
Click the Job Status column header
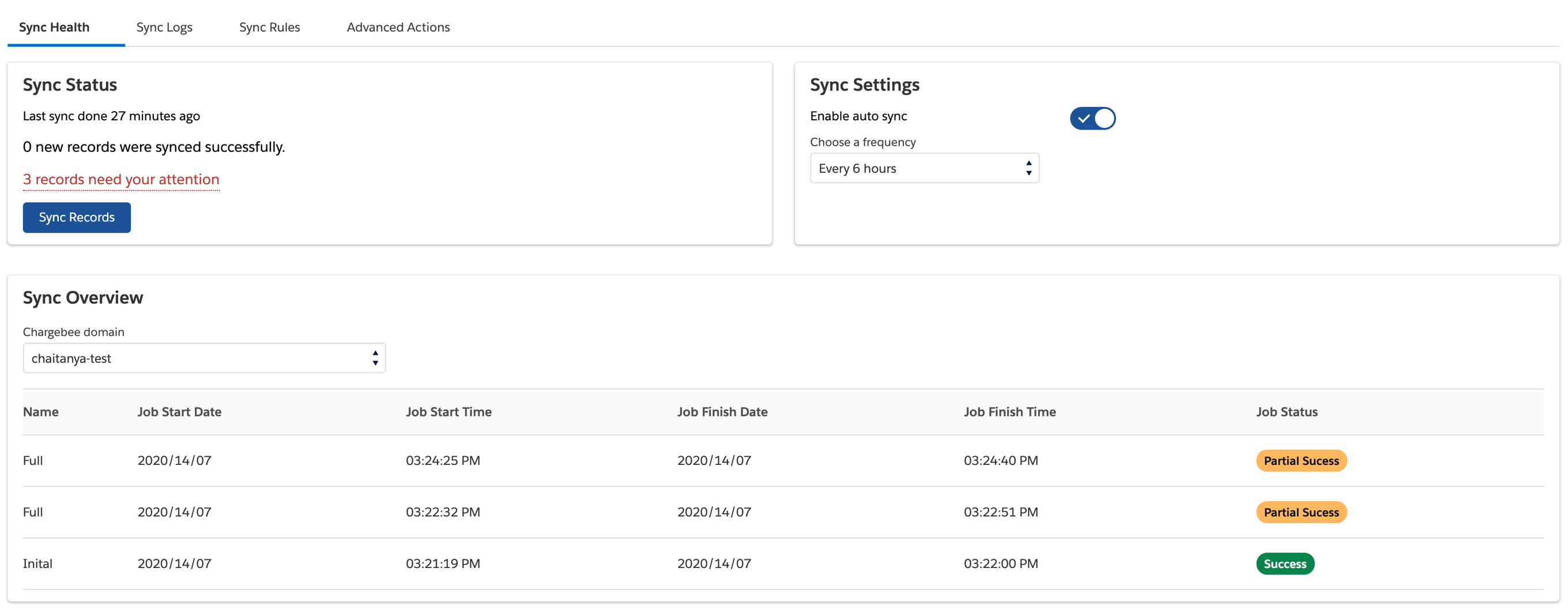tap(1286, 412)
